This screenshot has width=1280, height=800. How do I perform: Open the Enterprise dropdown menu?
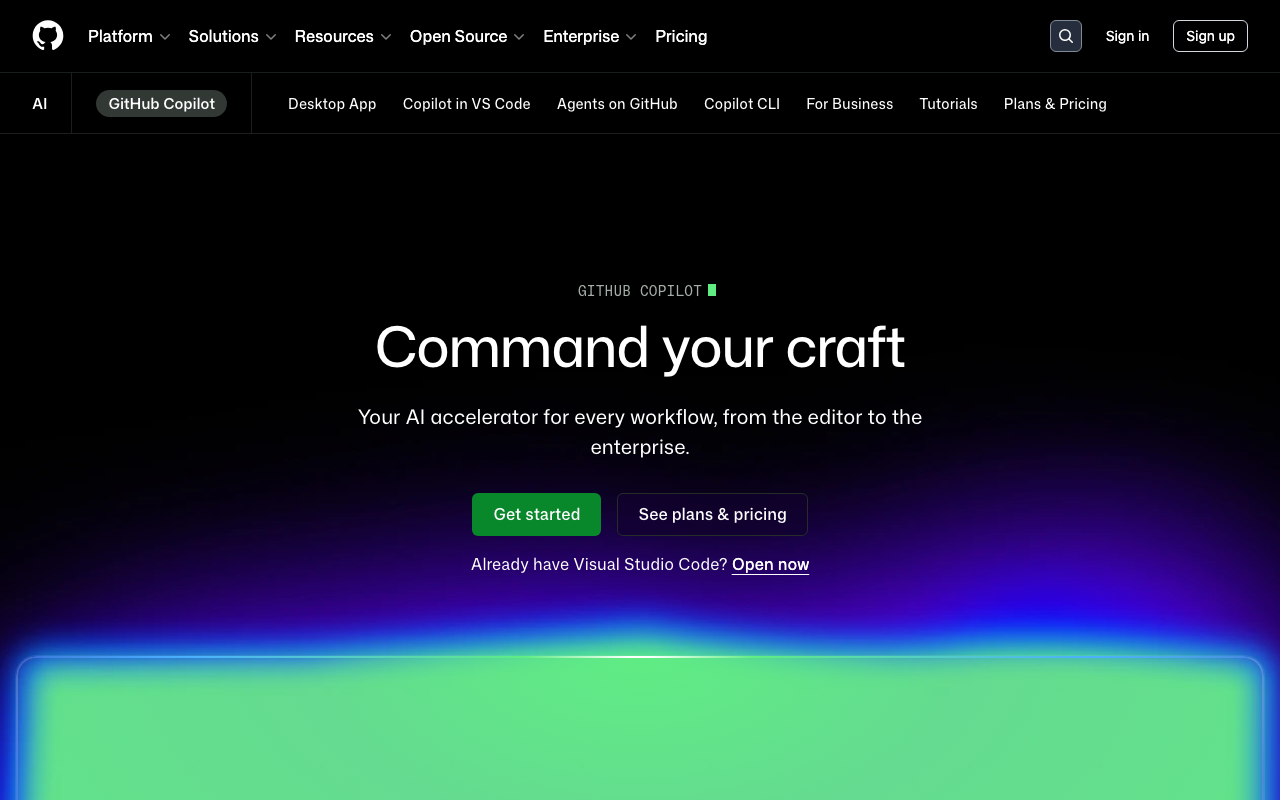(590, 36)
